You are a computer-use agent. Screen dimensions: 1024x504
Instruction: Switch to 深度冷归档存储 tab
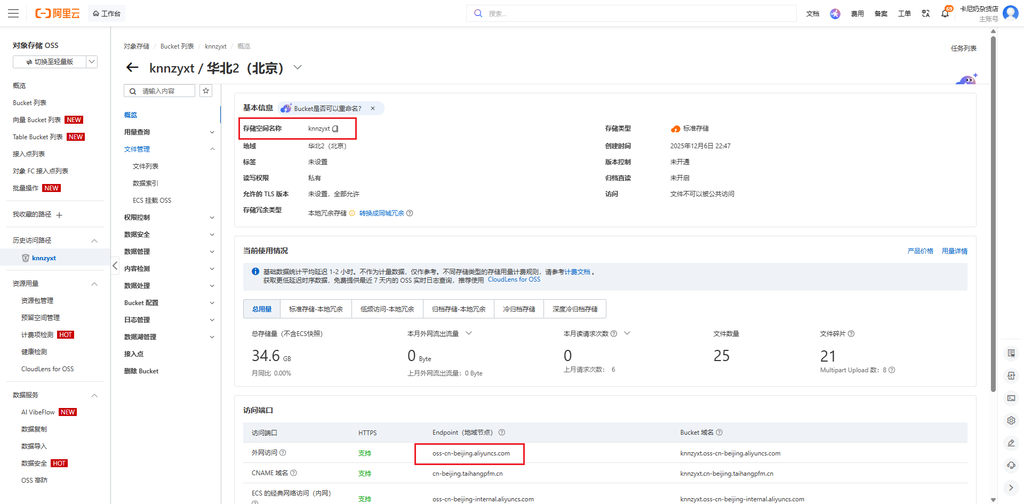(575, 309)
